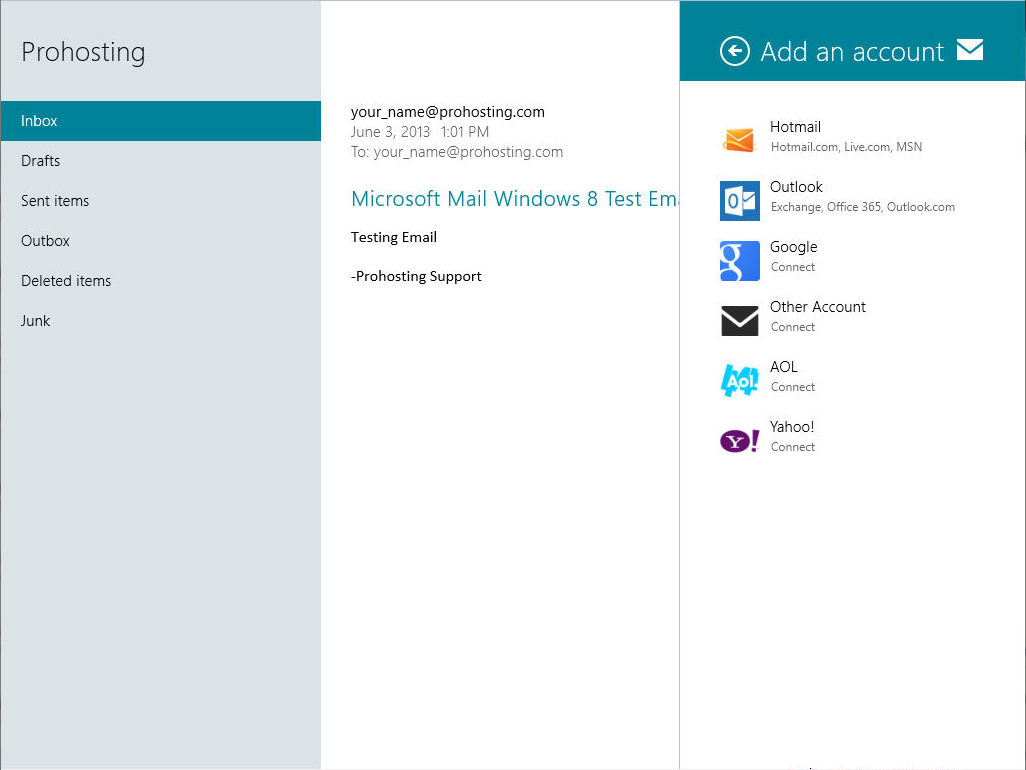The image size is (1026, 770).
Task: Click the AOL logo icon
Action: click(739, 380)
